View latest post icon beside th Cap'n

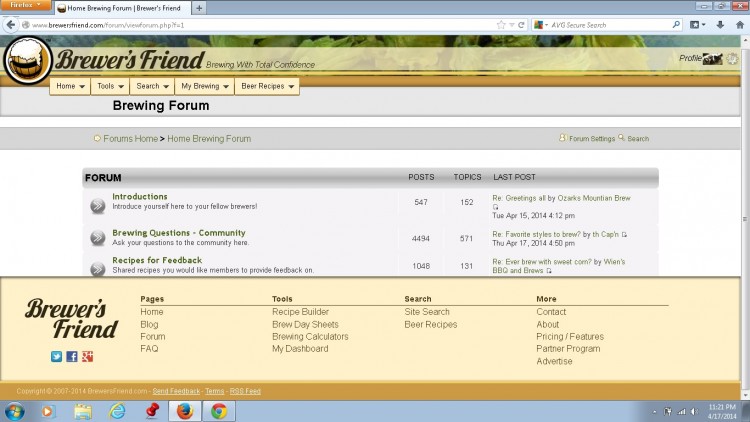(624, 235)
